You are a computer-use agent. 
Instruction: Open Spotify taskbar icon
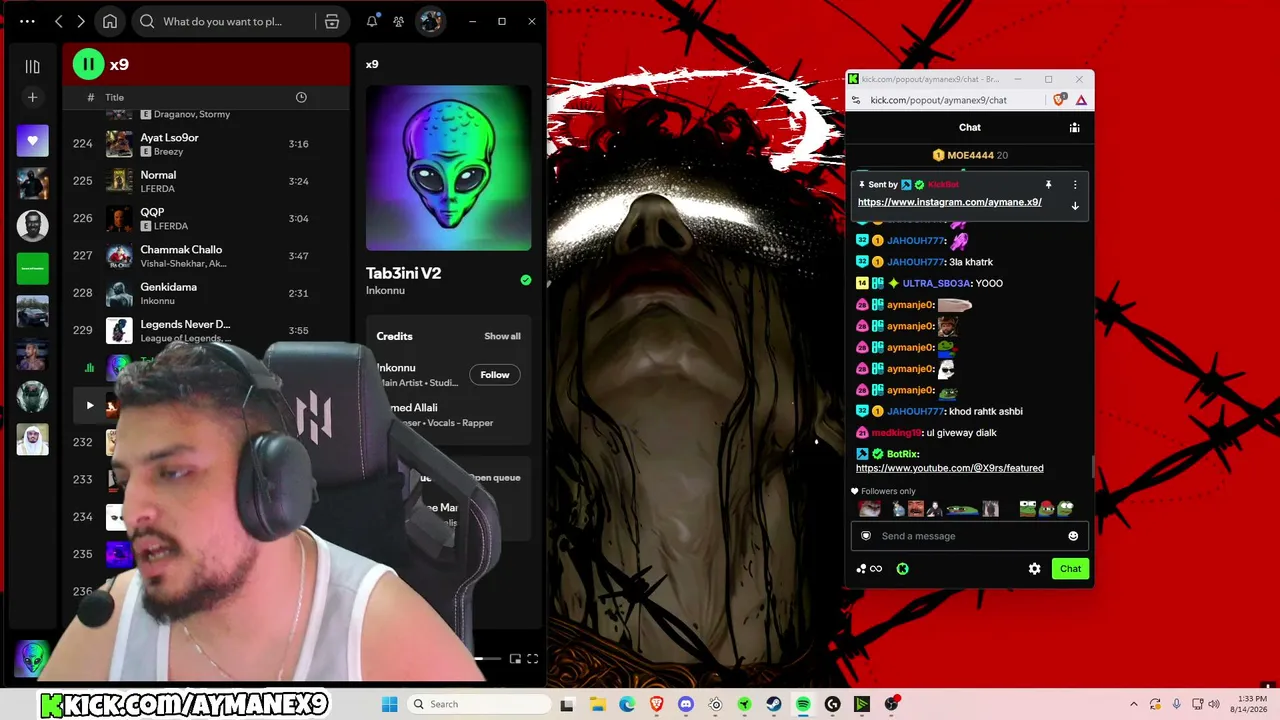803,704
